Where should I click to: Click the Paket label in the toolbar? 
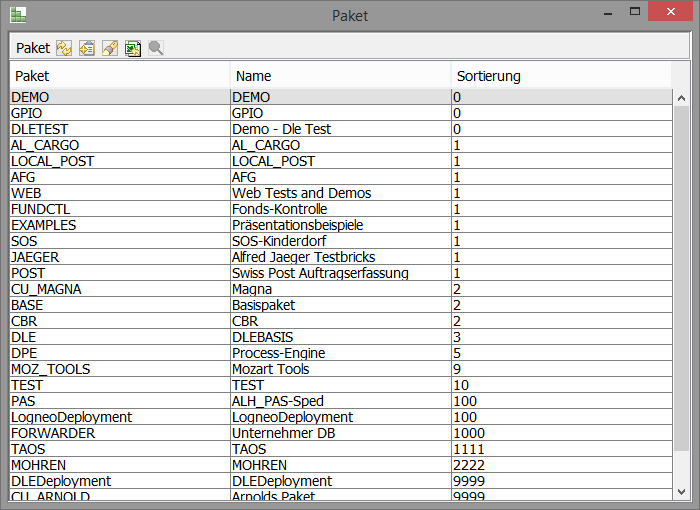coord(32,48)
